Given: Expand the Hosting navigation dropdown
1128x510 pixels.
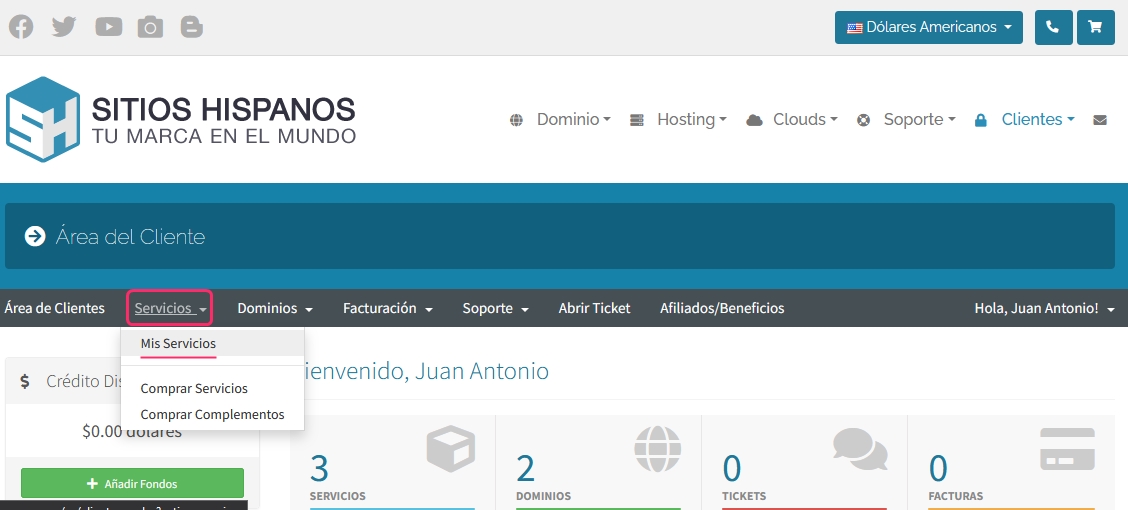Looking at the screenshot, I should [x=679, y=120].
